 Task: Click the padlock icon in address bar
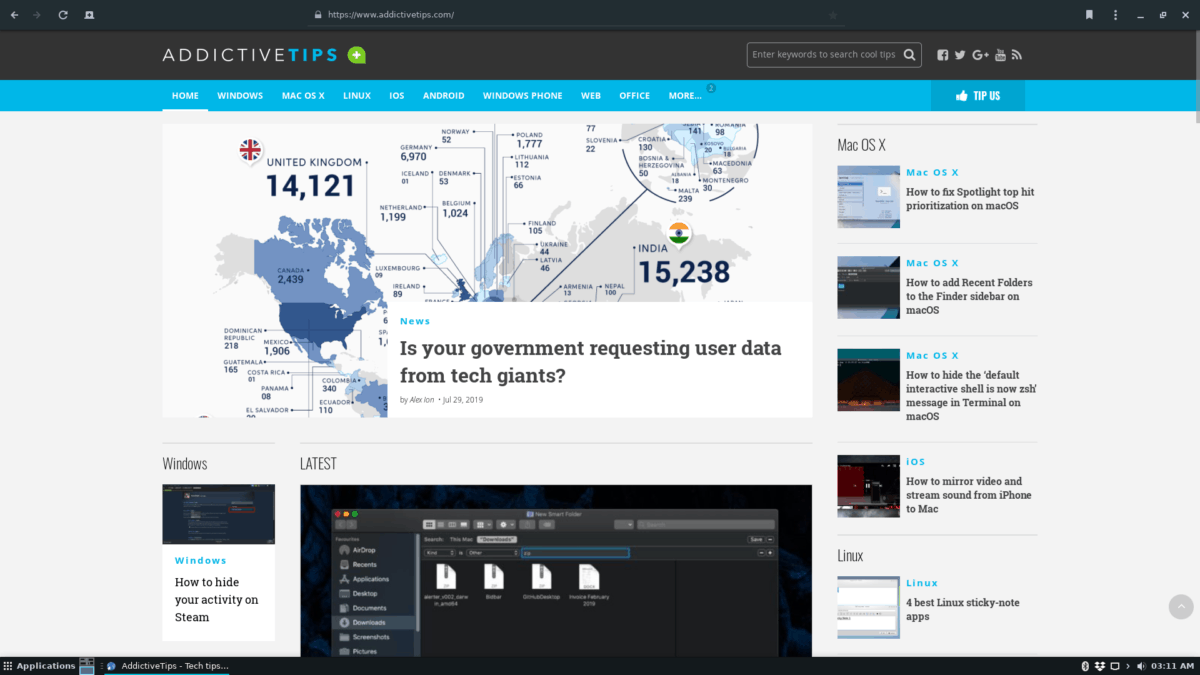(318, 15)
